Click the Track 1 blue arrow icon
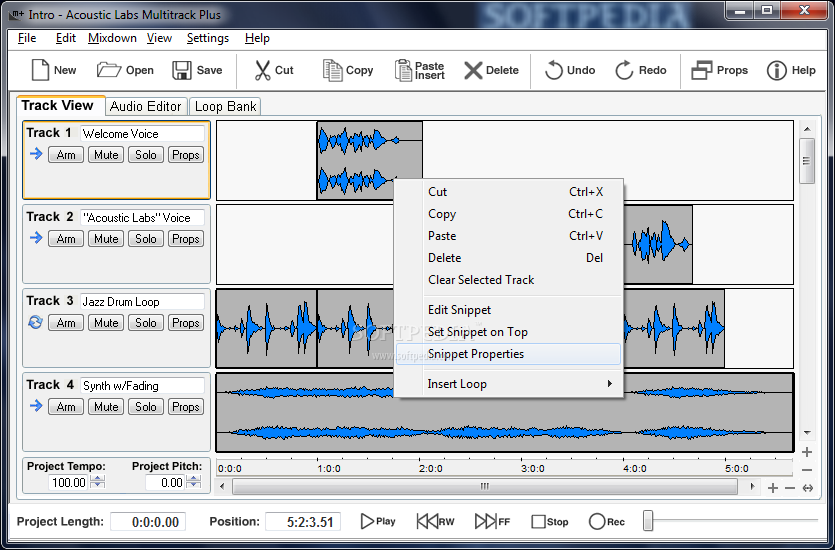835x550 pixels. 36,154
